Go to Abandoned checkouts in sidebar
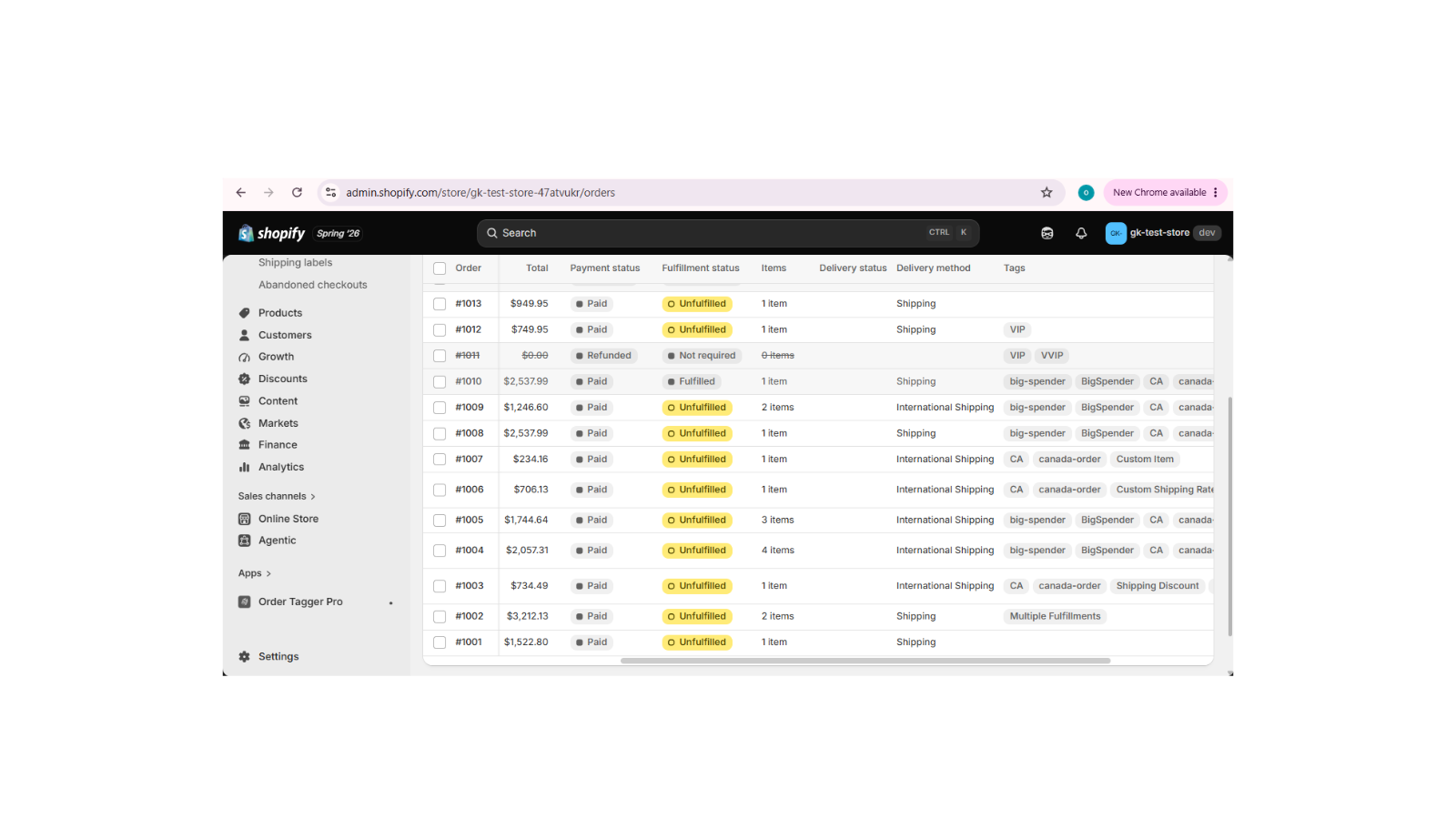This screenshot has width=1456, height=819. [x=313, y=285]
